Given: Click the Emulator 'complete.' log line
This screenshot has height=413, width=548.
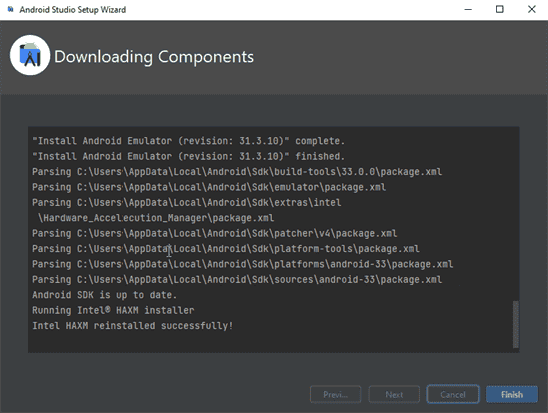Looking at the screenshot, I should pos(188,141).
